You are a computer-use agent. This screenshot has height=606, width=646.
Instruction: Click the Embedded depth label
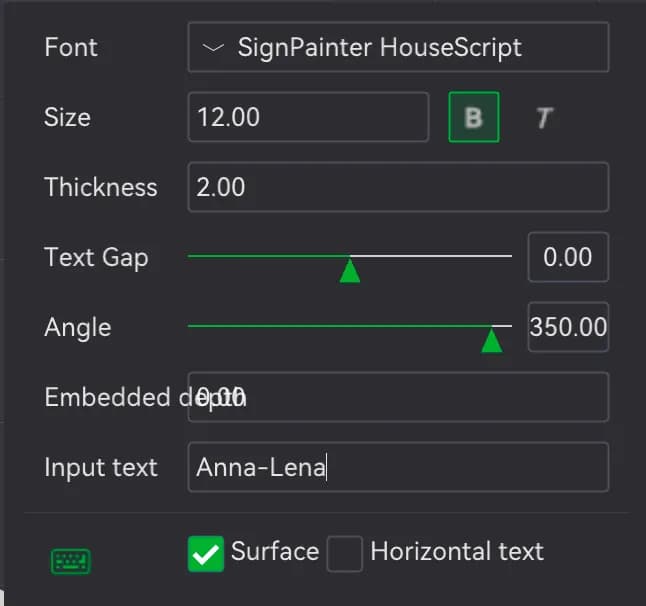point(145,397)
